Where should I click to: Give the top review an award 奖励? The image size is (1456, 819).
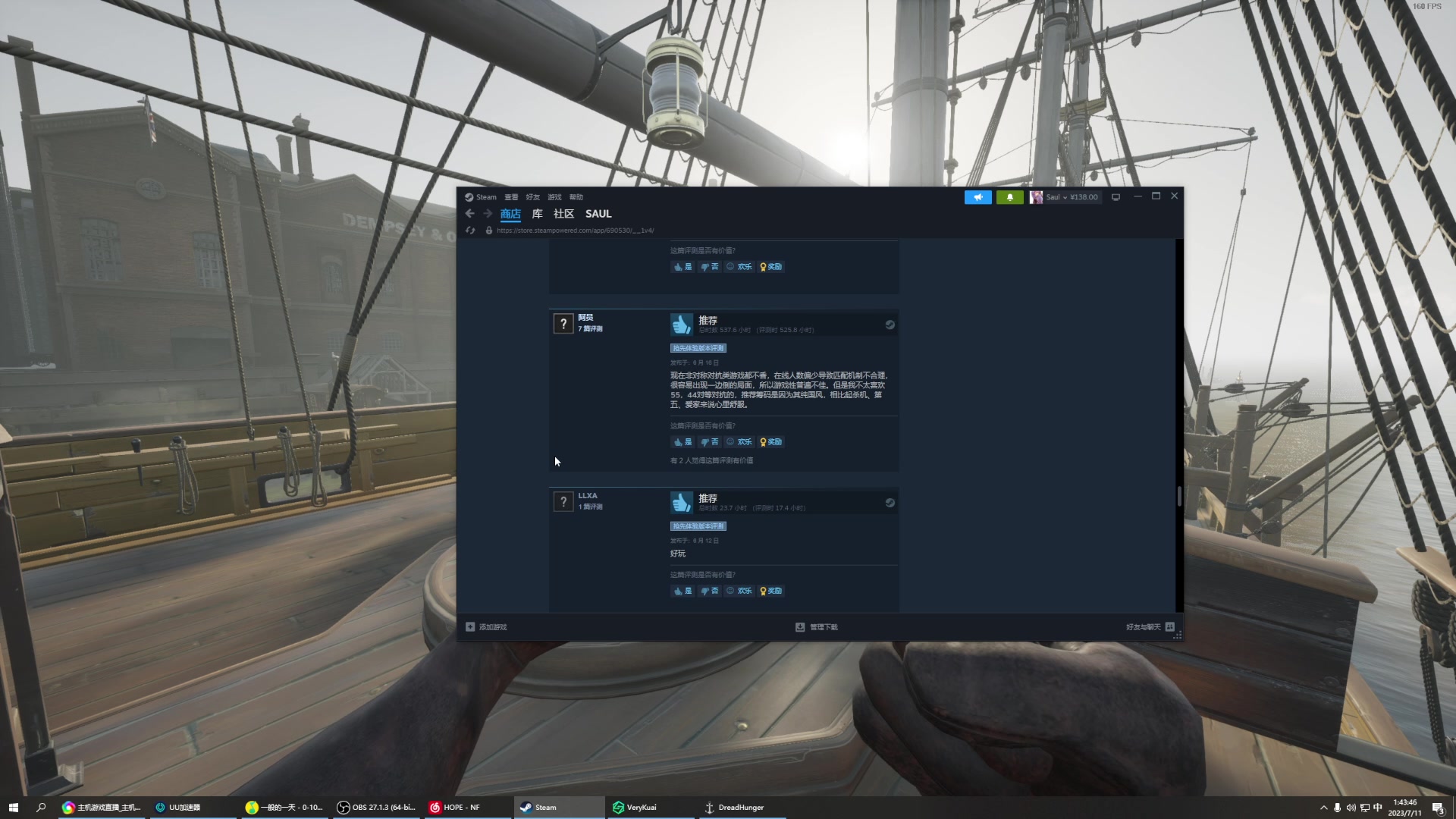tap(770, 267)
